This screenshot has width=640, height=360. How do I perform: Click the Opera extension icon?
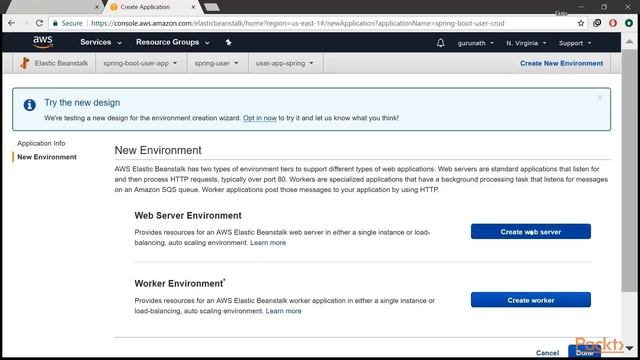tap(613, 23)
